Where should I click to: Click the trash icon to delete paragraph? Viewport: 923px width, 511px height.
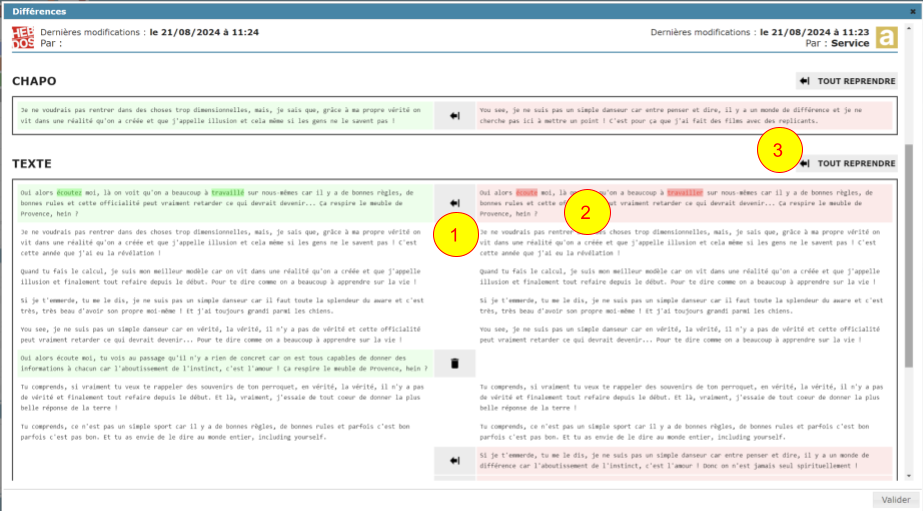tap(453, 364)
